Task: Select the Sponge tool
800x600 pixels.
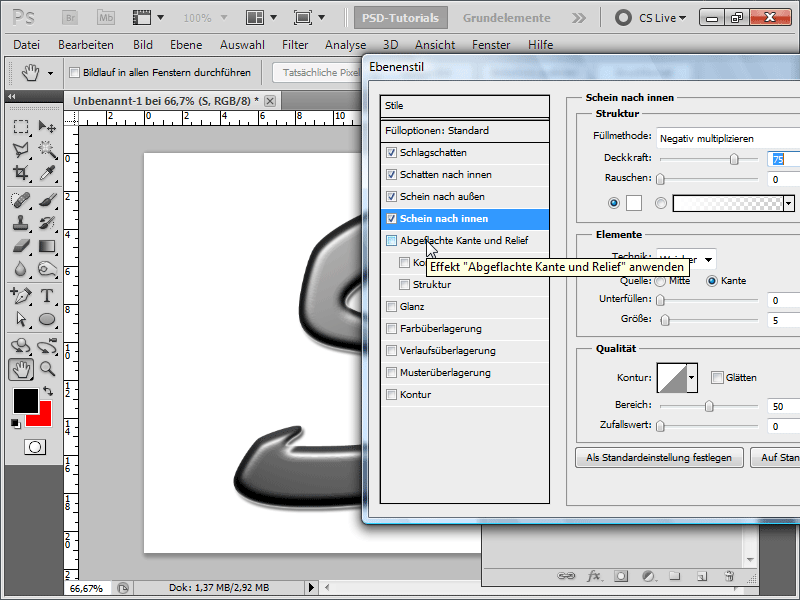Action: [x=47, y=269]
